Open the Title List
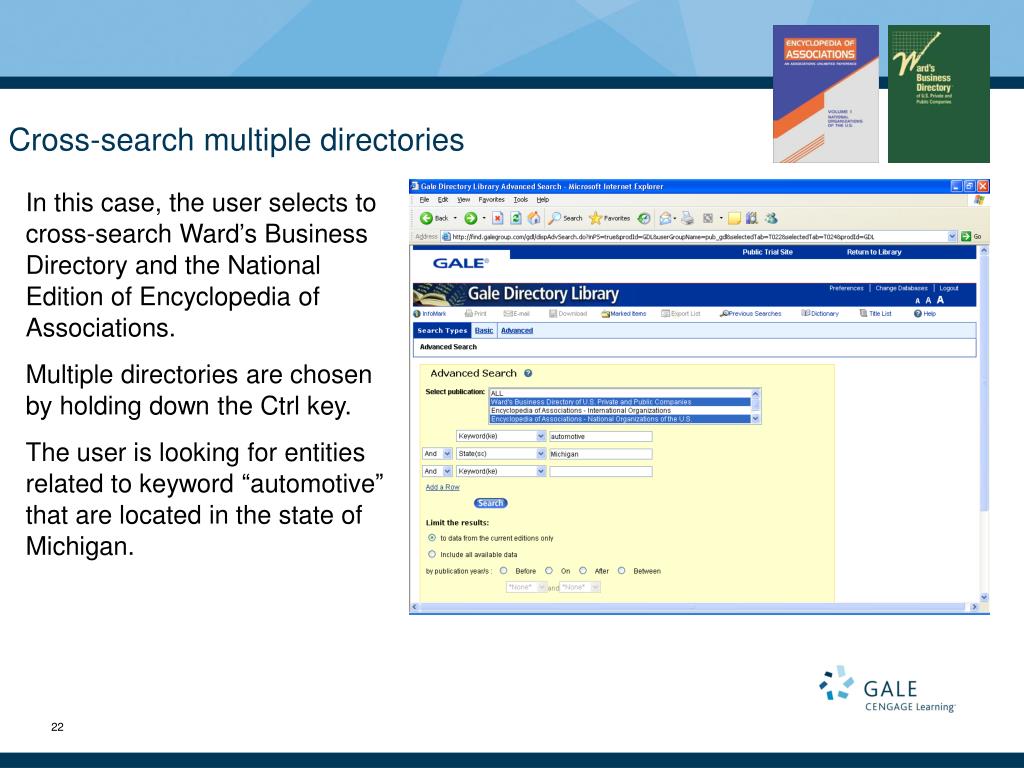The height and width of the screenshot is (768, 1024). tap(876, 314)
